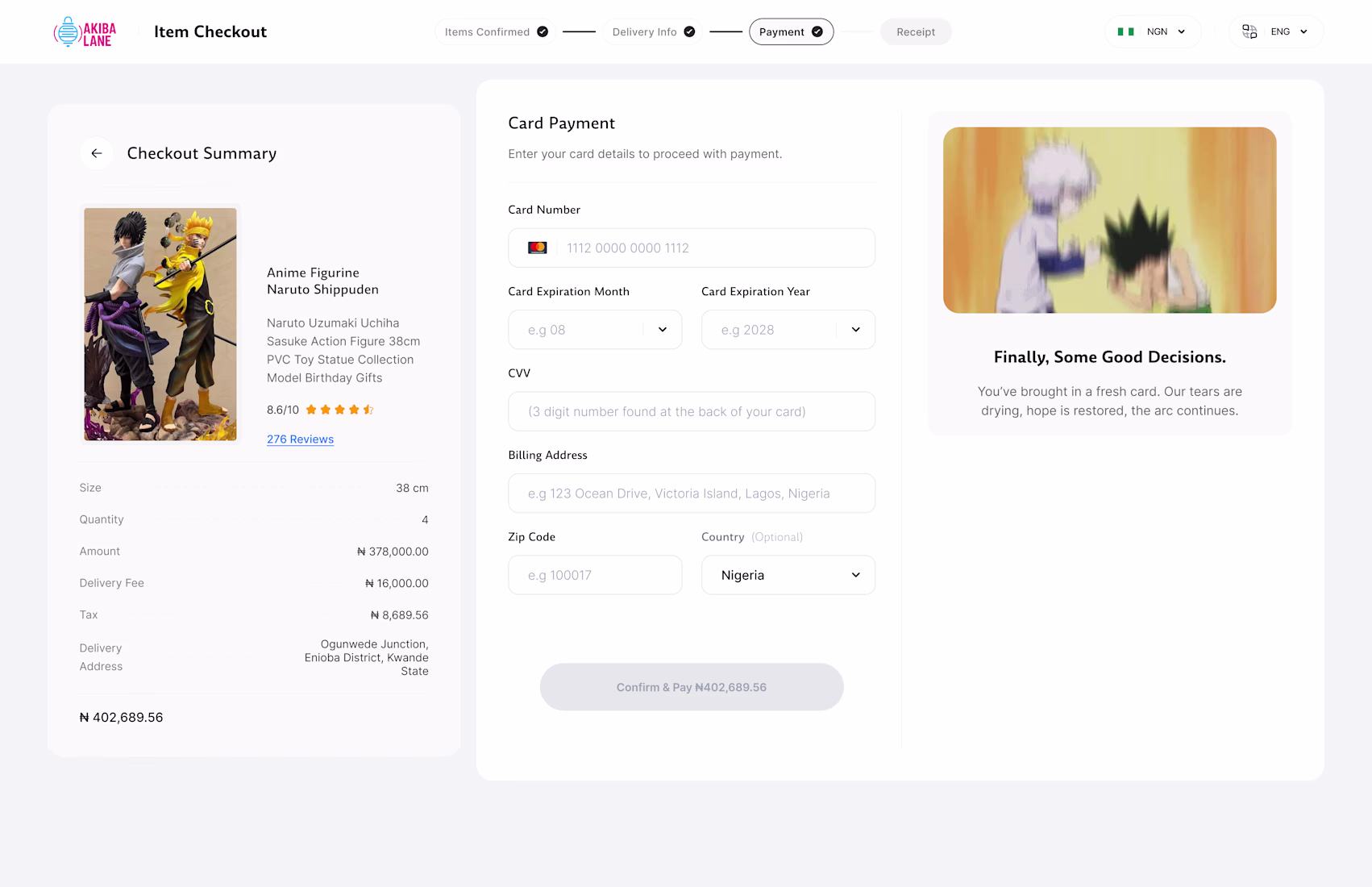Image resolution: width=1372 pixels, height=887 pixels.
Task: Click the anime fist-bump banner image
Action: click(1109, 220)
